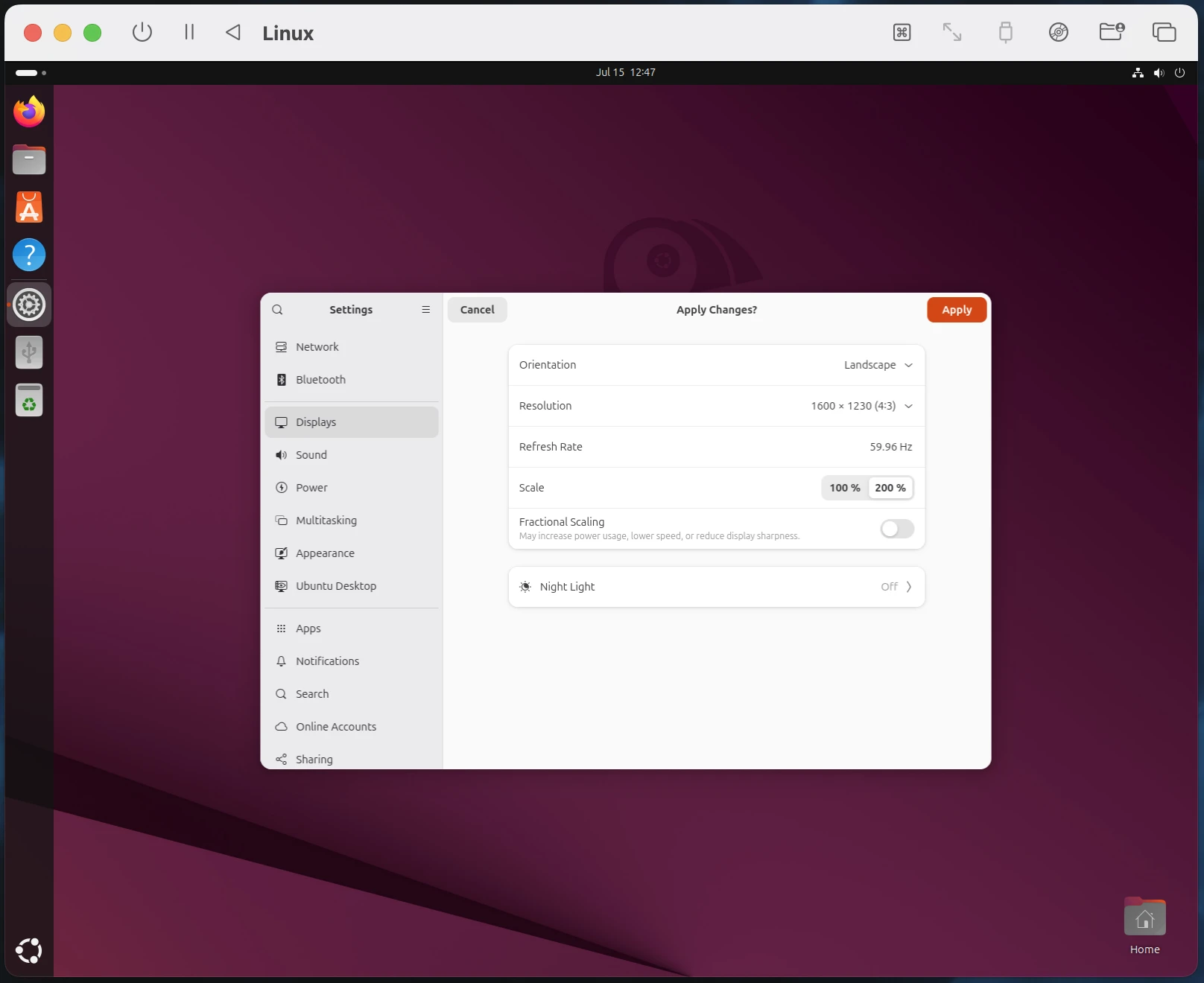Open Help from the dock
This screenshot has width=1204, height=983.
(29, 255)
